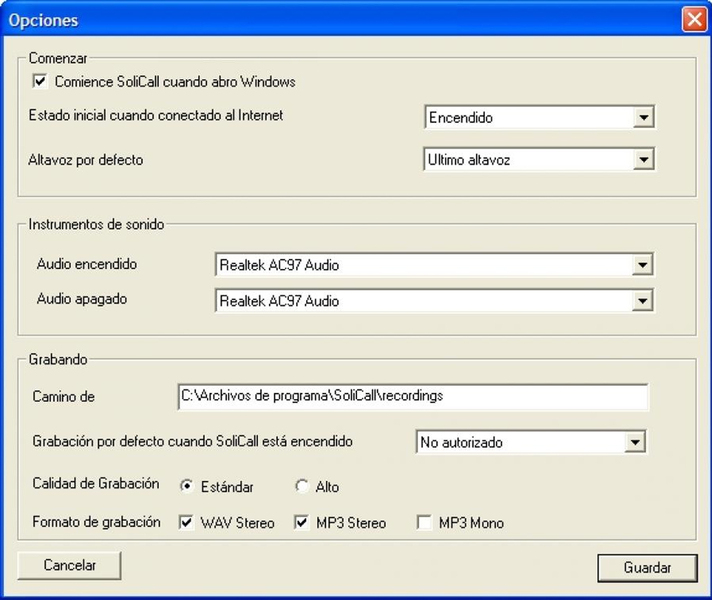Screen dimensions: 712x600
Task: Click the Audio apagado label
Action: 82,299
